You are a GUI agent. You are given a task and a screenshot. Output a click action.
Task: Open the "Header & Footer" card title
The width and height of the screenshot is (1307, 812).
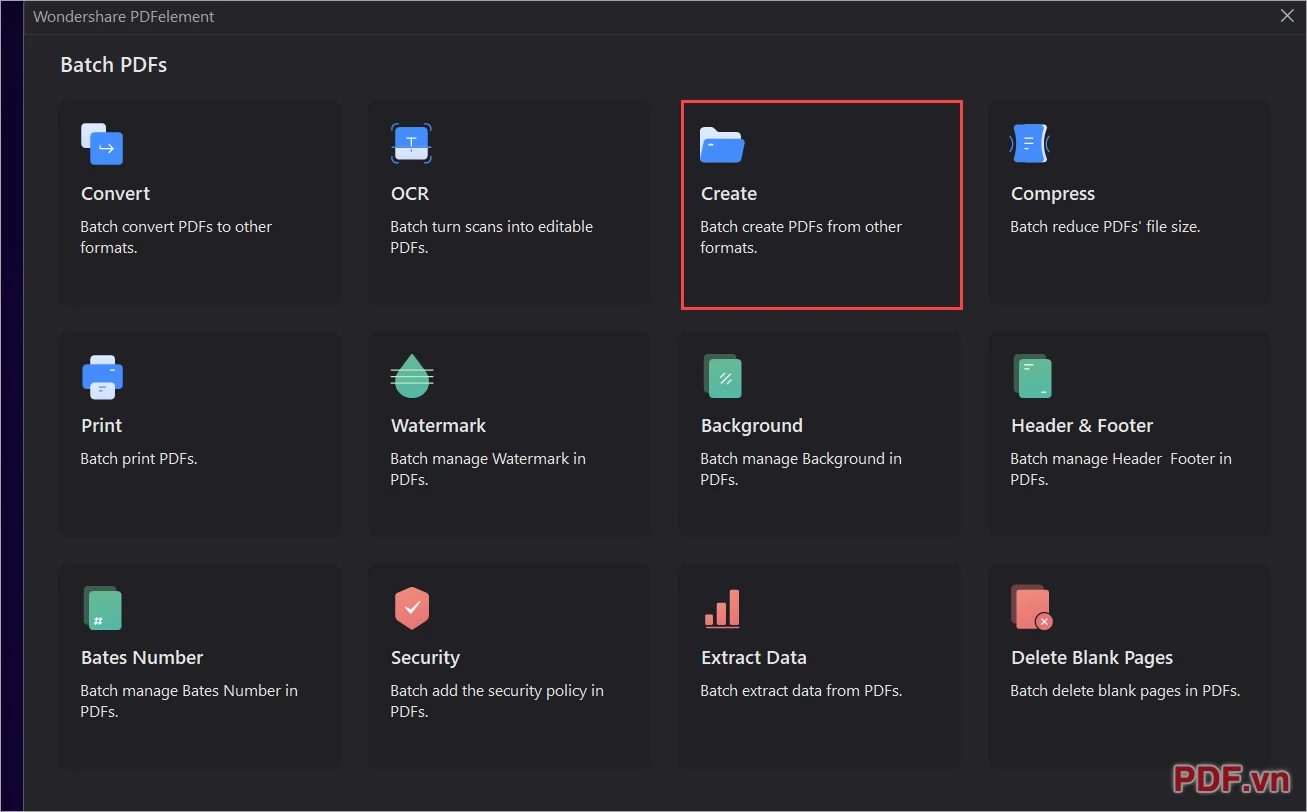[1082, 426]
